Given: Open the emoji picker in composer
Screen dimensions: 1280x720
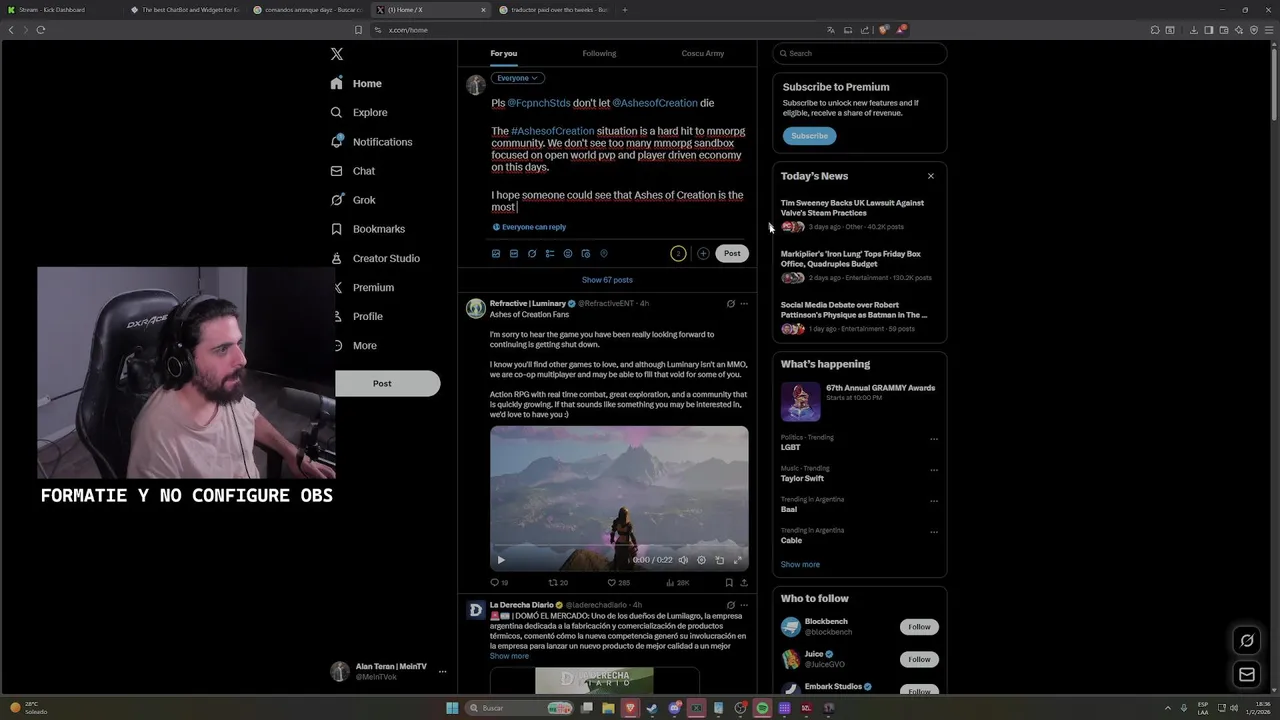Looking at the screenshot, I should click(568, 254).
